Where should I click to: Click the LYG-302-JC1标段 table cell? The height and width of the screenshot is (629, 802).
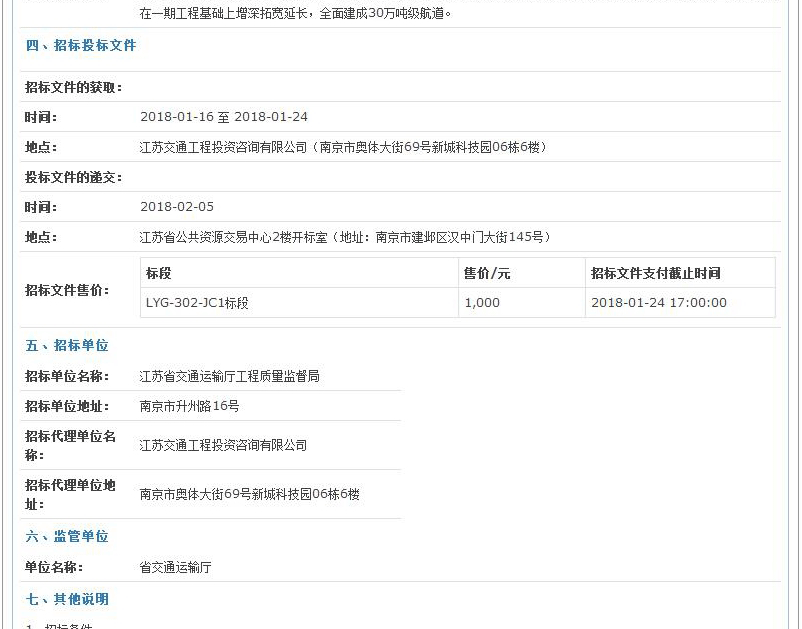[197, 302]
